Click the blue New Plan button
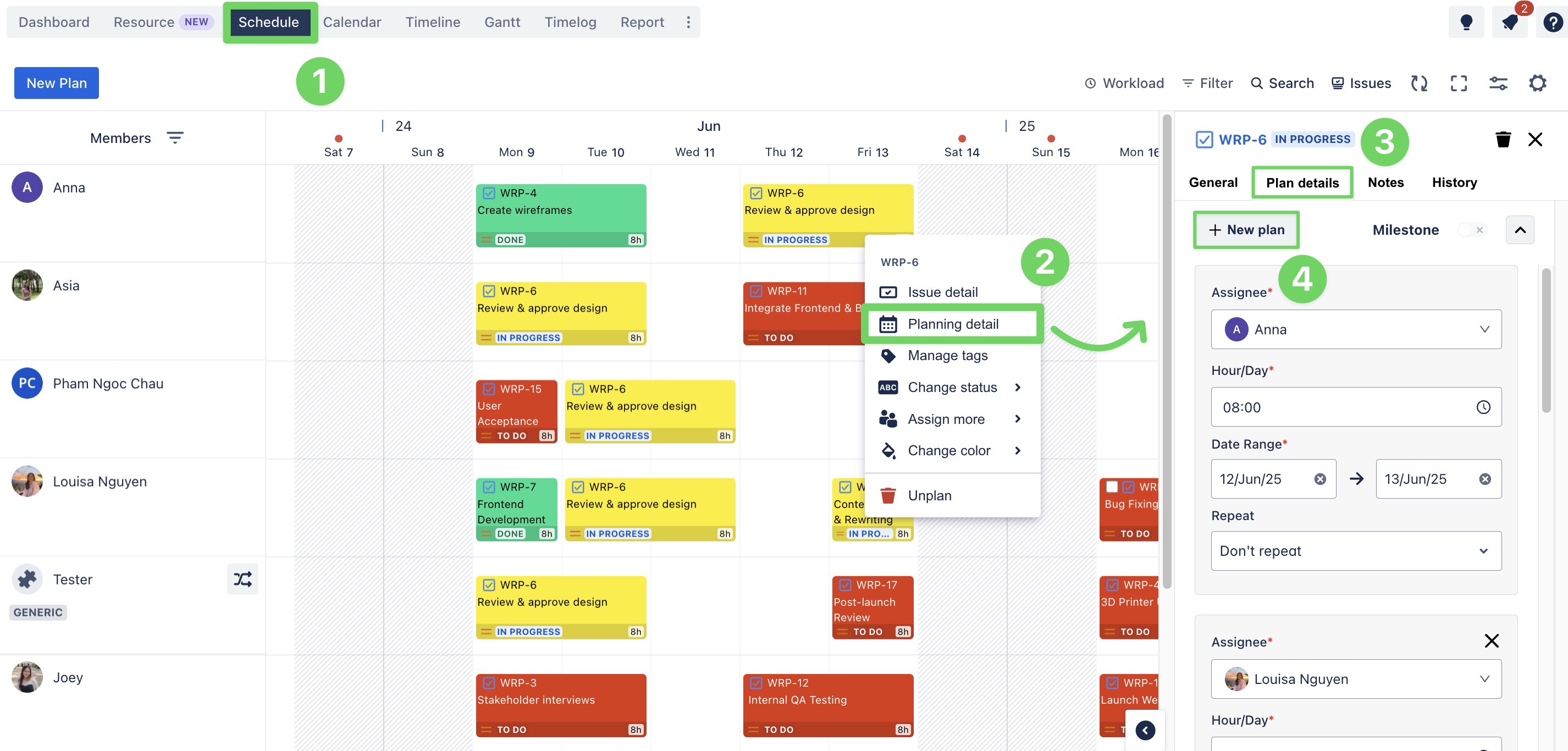This screenshot has height=751, width=1568. (x=57, y=84)
